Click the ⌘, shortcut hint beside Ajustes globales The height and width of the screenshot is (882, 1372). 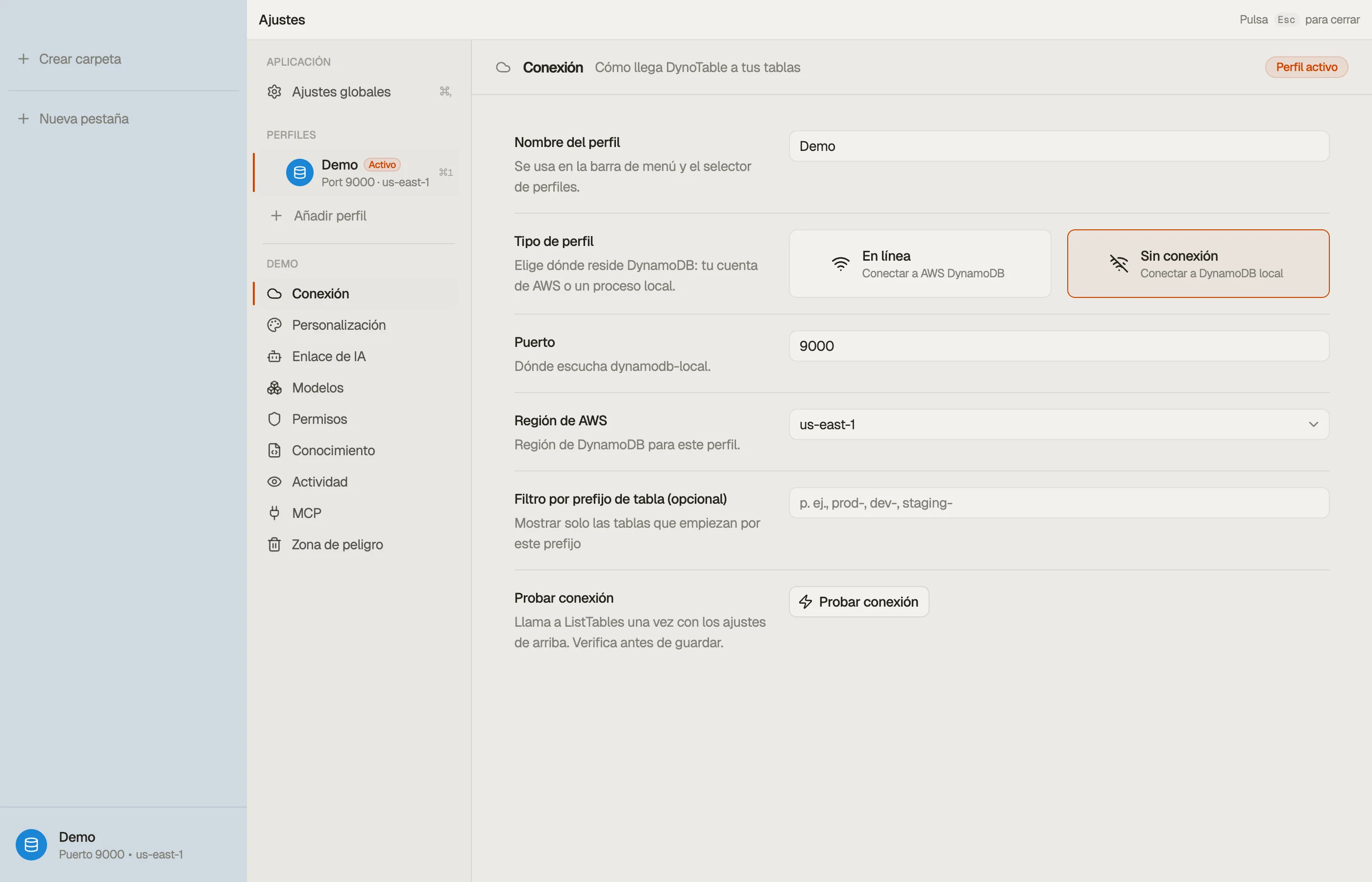[445, 91]
